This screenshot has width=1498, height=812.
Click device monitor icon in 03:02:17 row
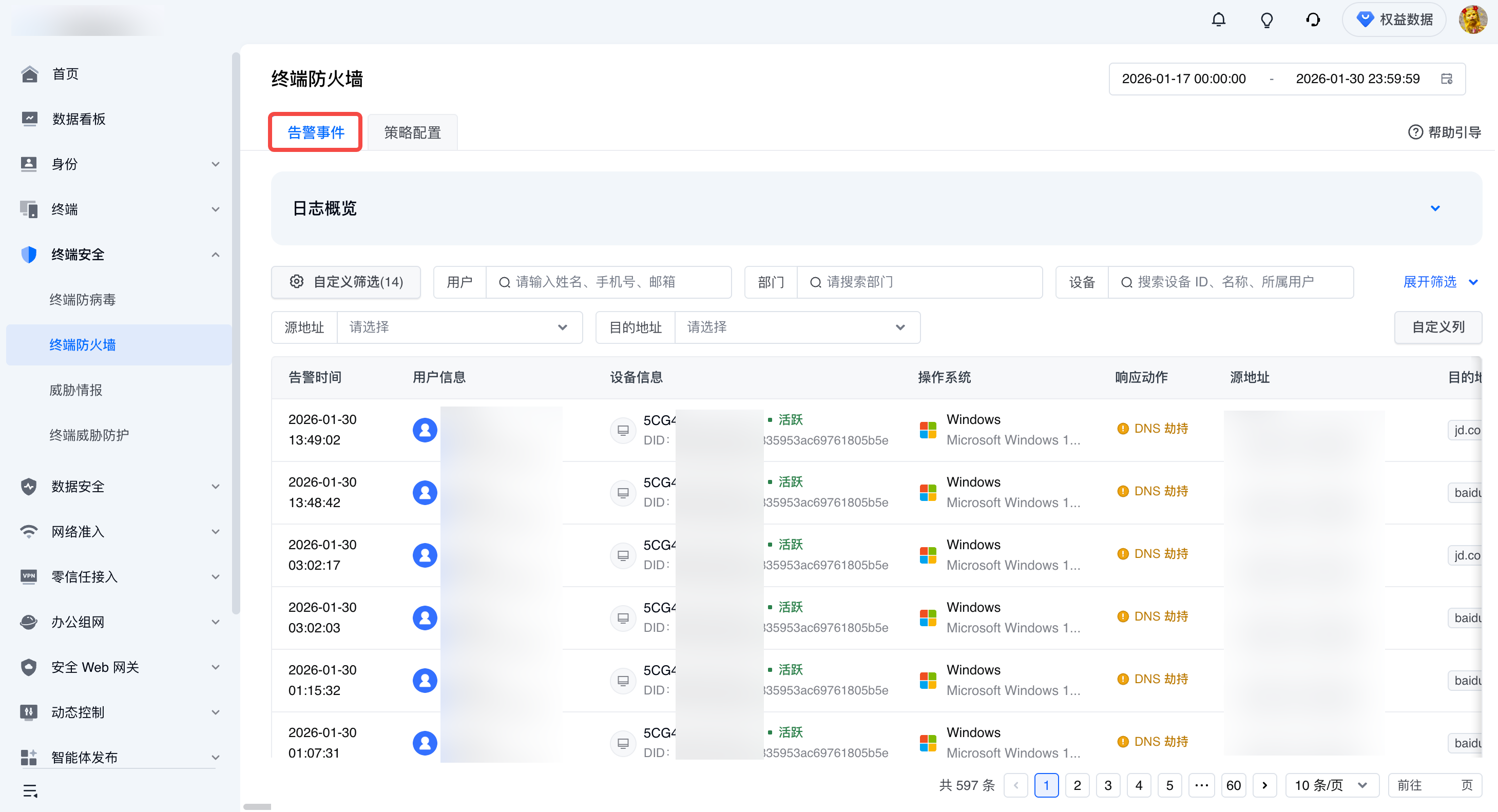[x=623, y=555]
